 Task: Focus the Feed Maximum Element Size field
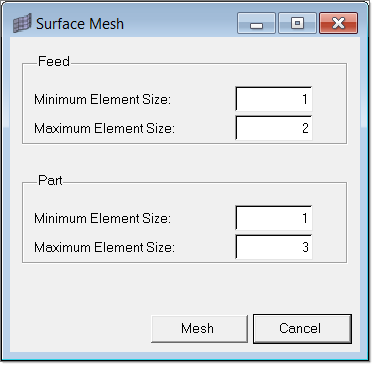click(x=274, y=128)
